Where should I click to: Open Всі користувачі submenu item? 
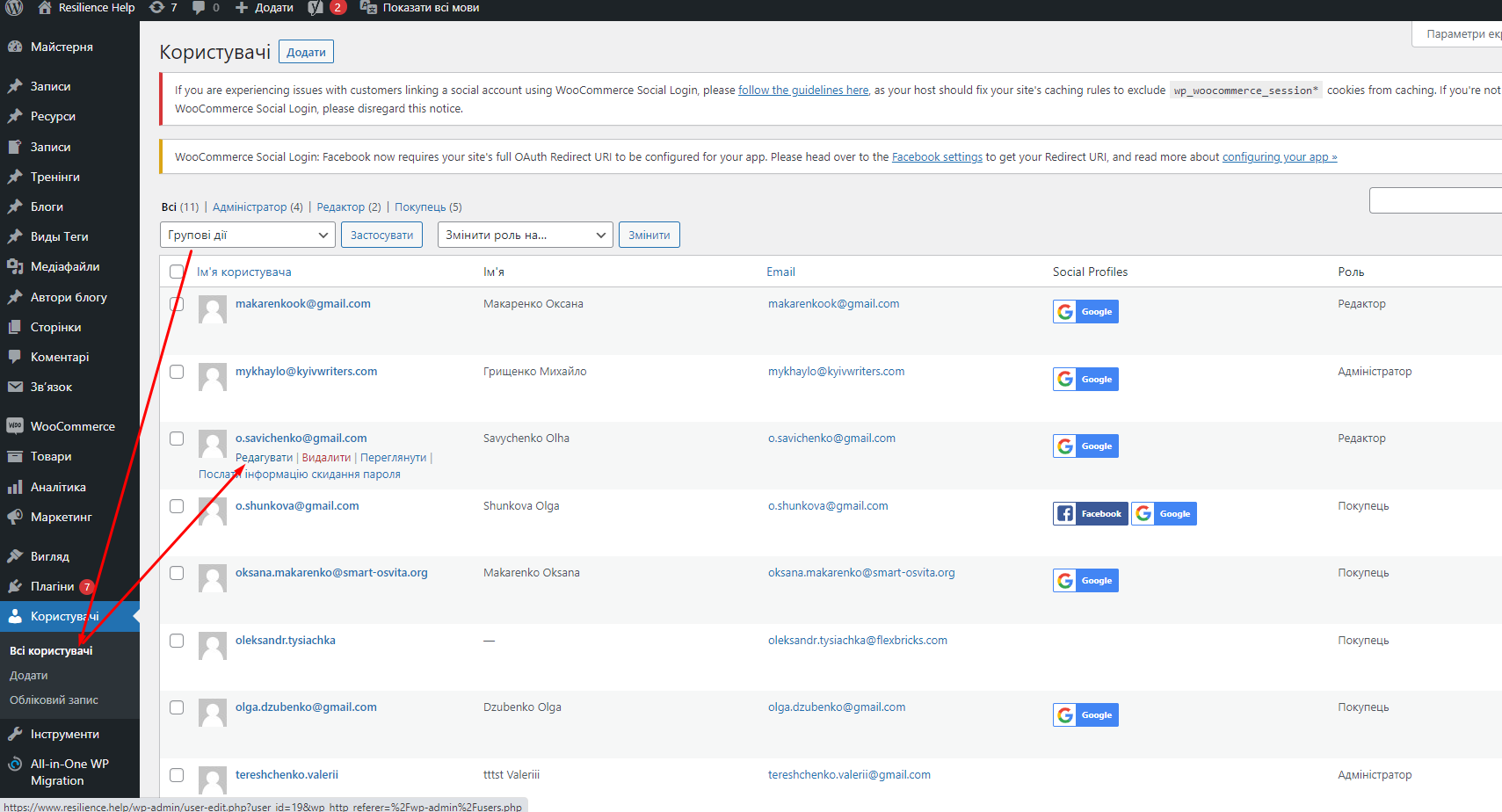pos(51,651)
